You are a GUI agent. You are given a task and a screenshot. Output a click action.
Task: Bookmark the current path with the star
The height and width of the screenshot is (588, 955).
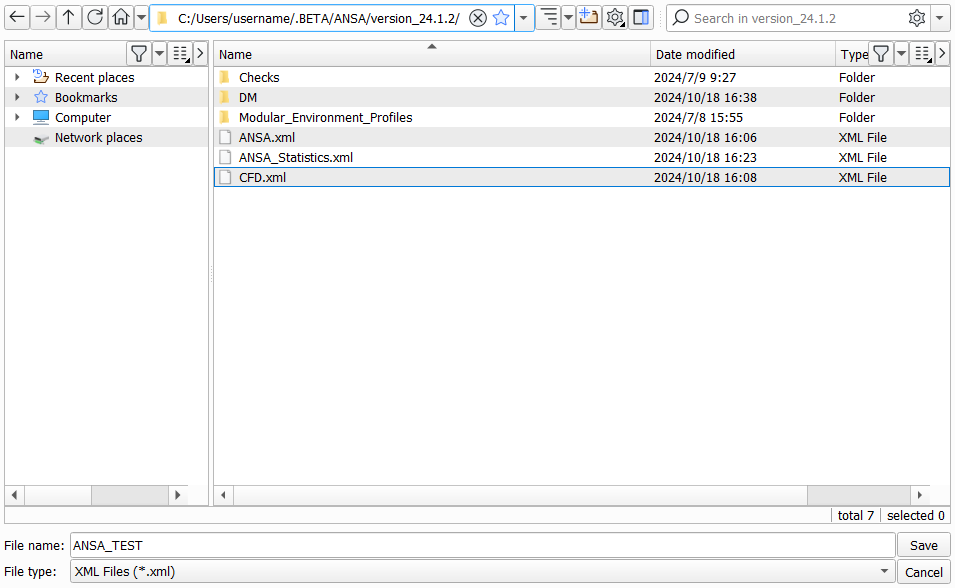pos(501,18)
